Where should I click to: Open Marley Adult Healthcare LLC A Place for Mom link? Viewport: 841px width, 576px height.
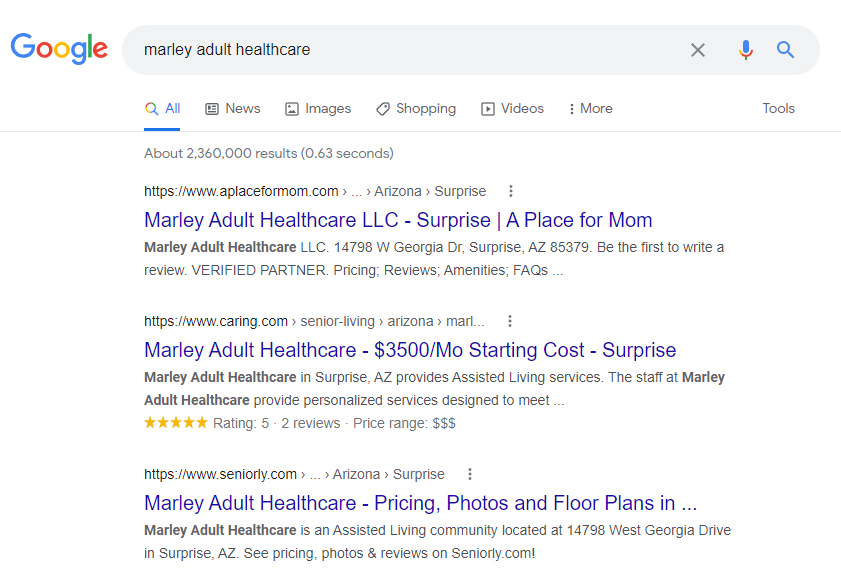point(398,220)
